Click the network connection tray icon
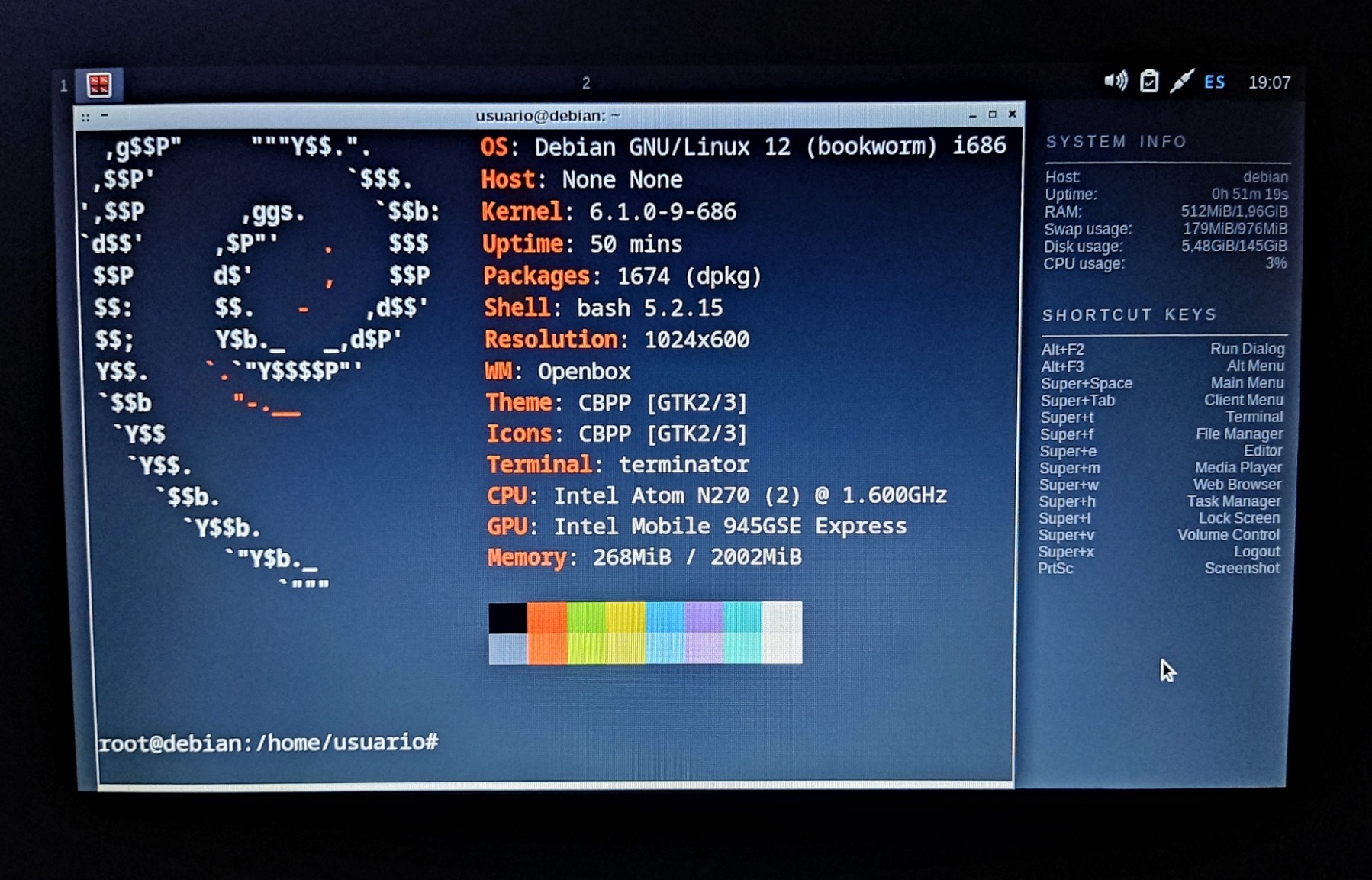The height and width of the screenshot is (880, 1372). point(1181,80)
